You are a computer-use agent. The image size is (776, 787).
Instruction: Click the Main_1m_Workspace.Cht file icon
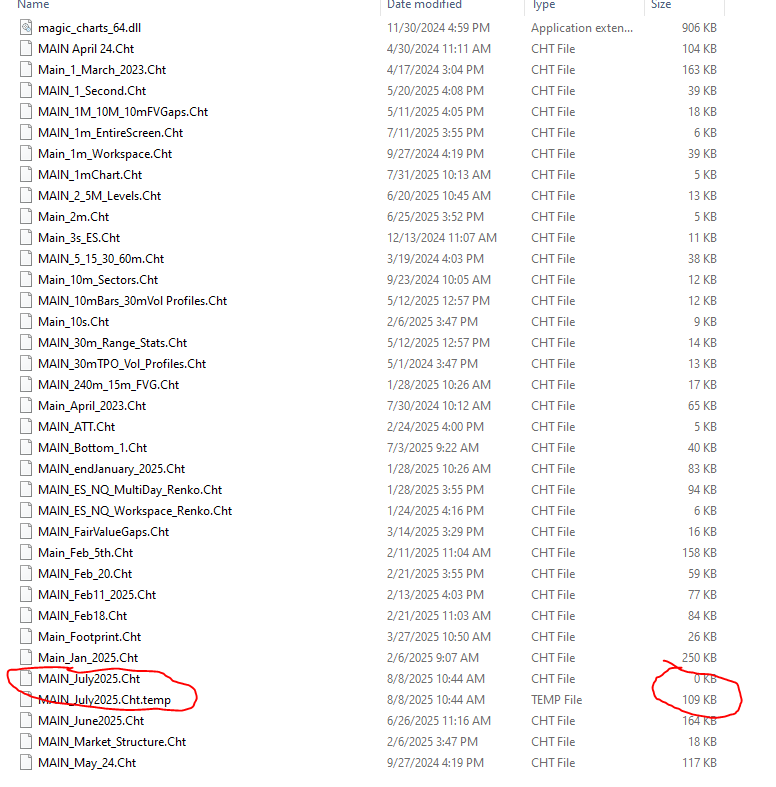tap(26, 154)
